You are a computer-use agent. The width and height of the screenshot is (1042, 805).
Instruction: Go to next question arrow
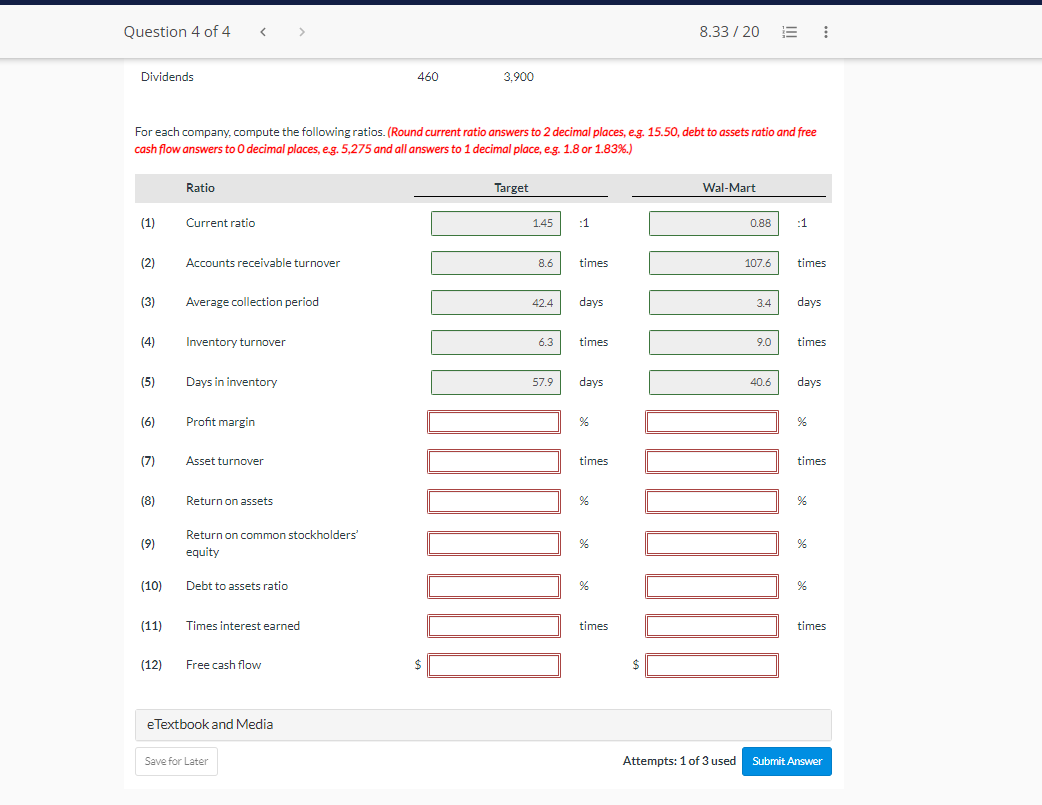coord(302,32)
